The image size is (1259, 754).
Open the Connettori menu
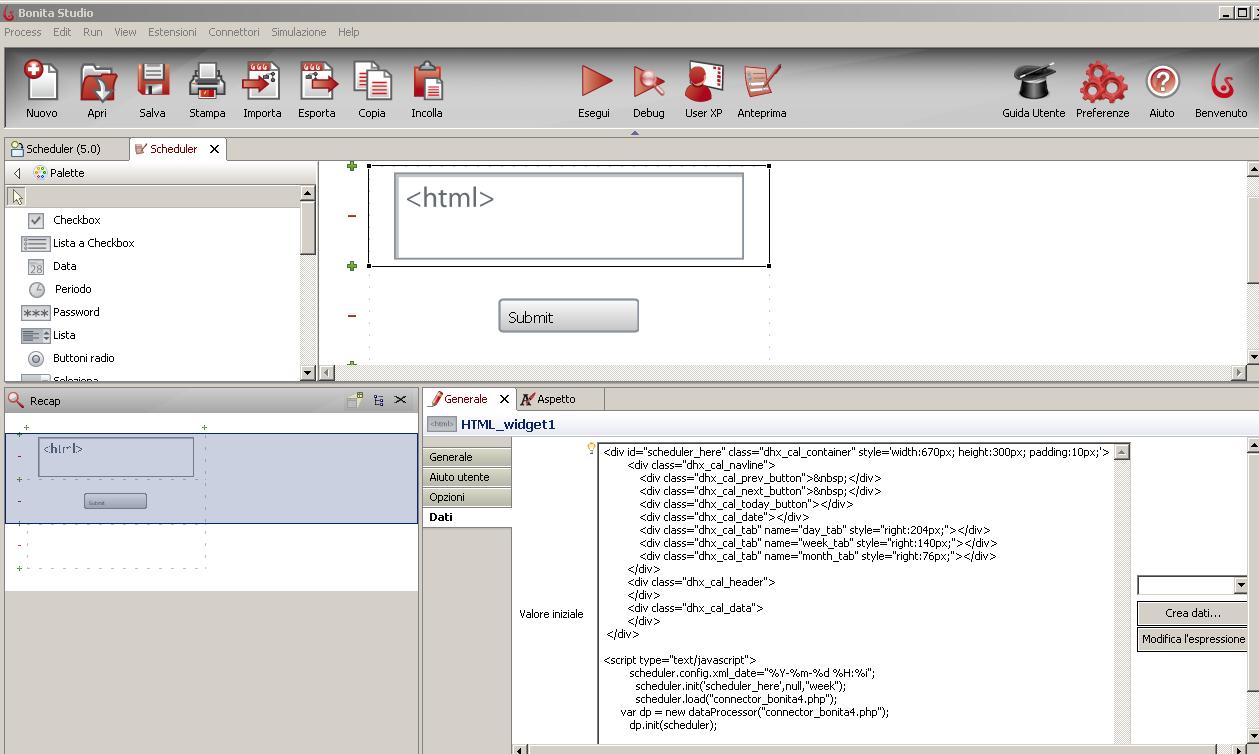point(234,32)
